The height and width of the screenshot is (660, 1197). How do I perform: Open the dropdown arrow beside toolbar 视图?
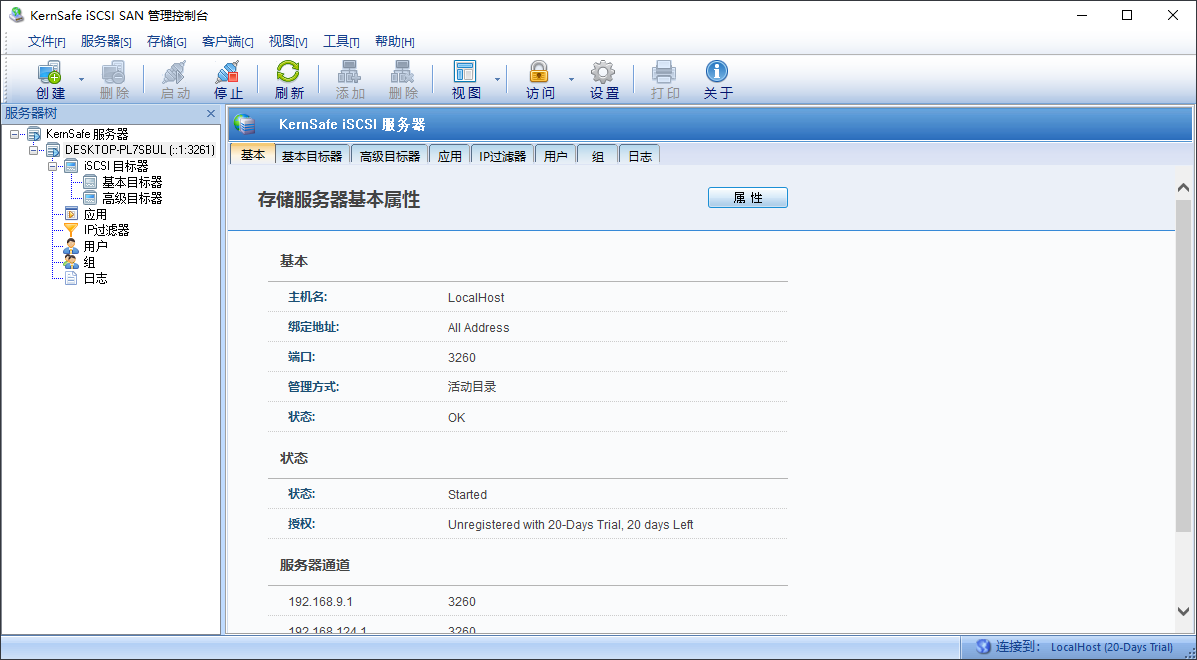pos(497,79)
